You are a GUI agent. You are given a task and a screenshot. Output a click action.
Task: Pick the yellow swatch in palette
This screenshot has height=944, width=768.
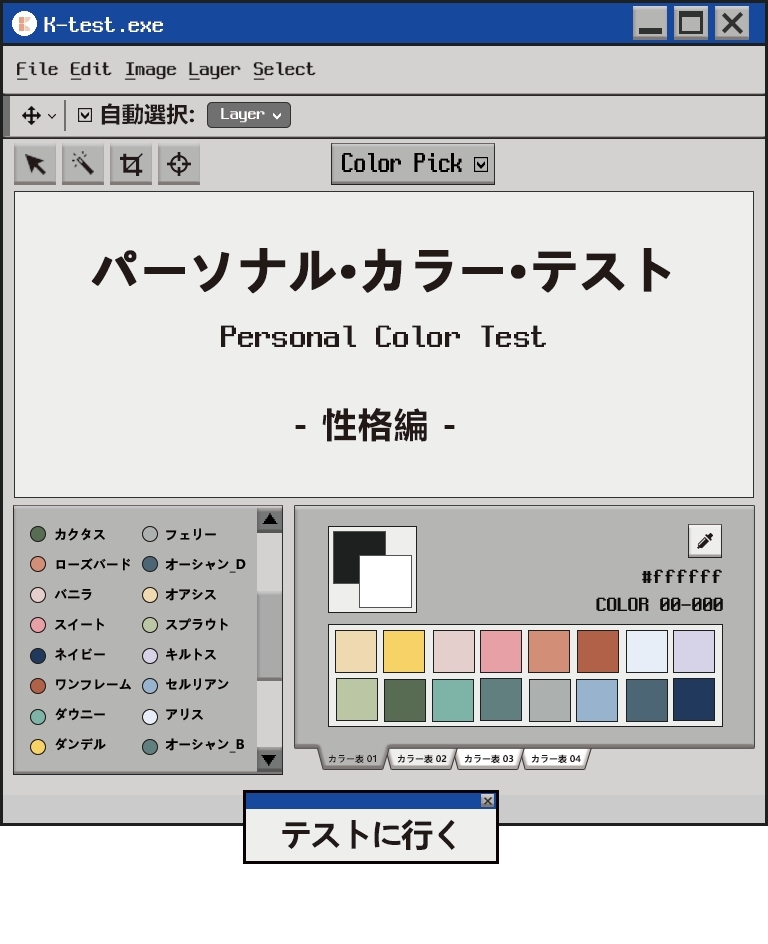[404, 651]
